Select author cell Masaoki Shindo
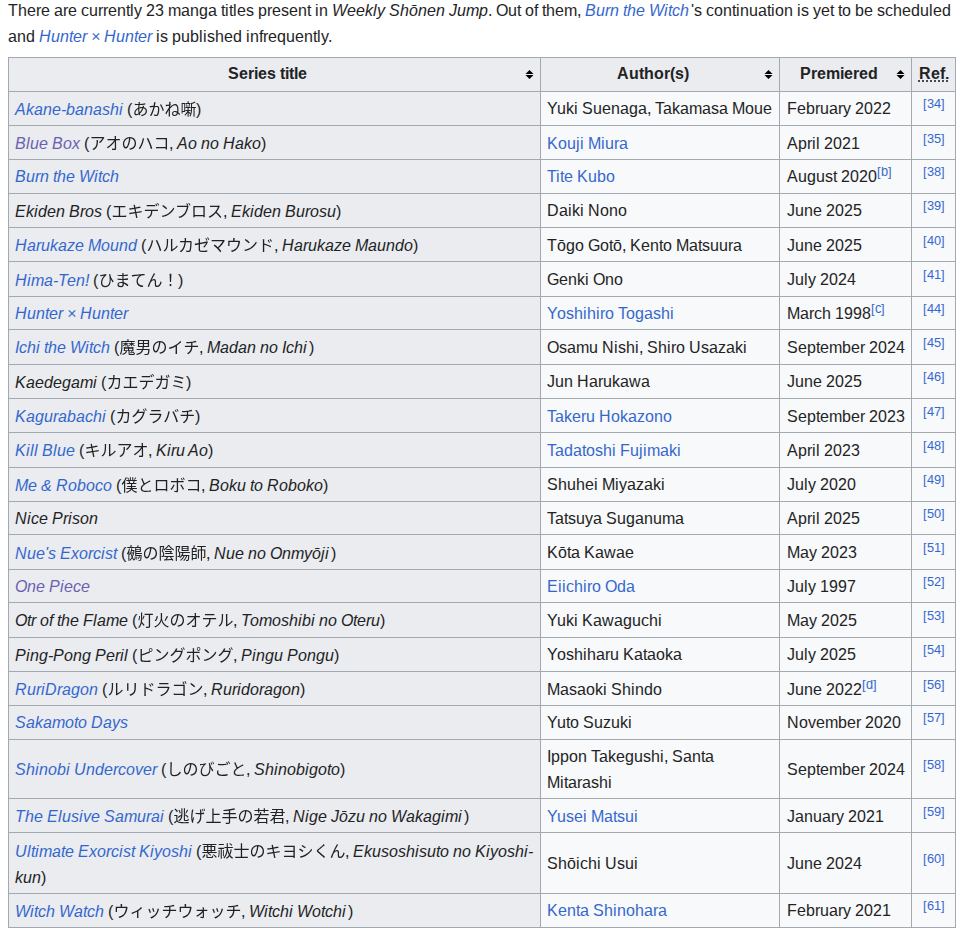The width and height of the screenshot is (959, 928). [659, 689]
